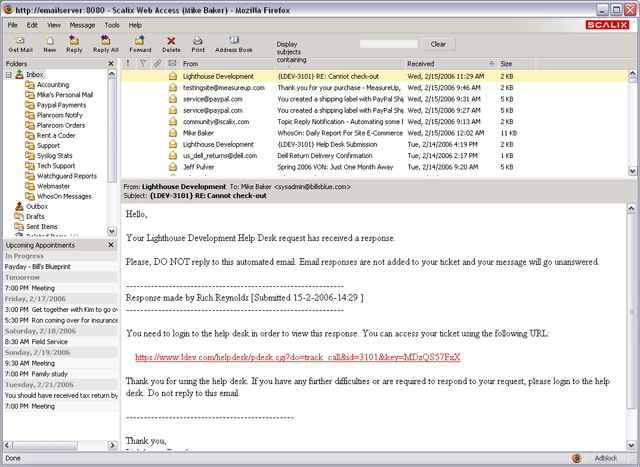The width and height of the screenshot is (640, 467).
Task: Click the Sent Items folder icon
Action: [x=19, y=226]
